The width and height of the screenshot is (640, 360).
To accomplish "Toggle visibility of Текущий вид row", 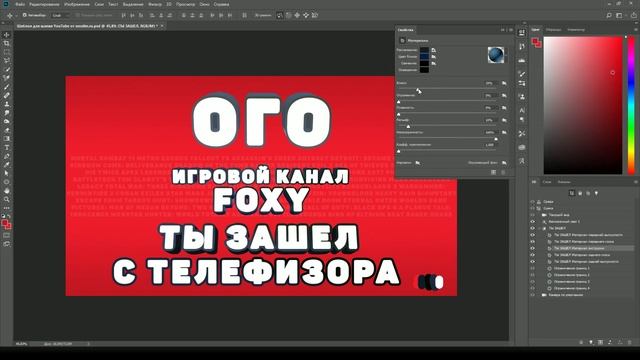I will click(x=532, y=215).
